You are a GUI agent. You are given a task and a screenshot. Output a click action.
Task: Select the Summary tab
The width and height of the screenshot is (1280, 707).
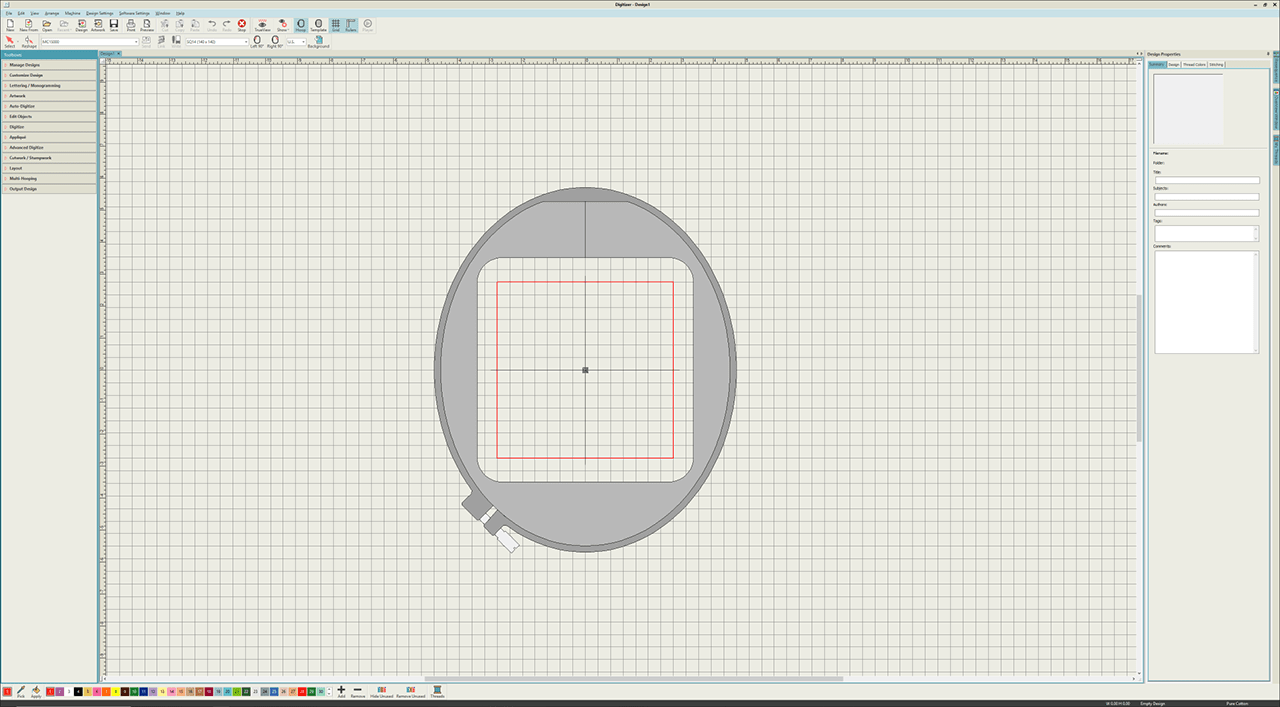(x=1157, y=64)
